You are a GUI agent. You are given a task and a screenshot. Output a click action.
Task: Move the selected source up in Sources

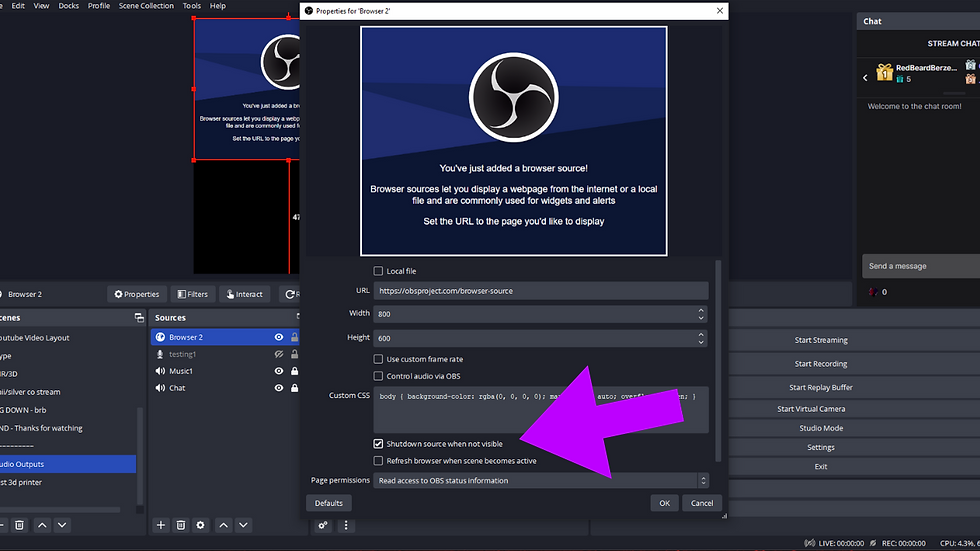[x=223, y=525]
